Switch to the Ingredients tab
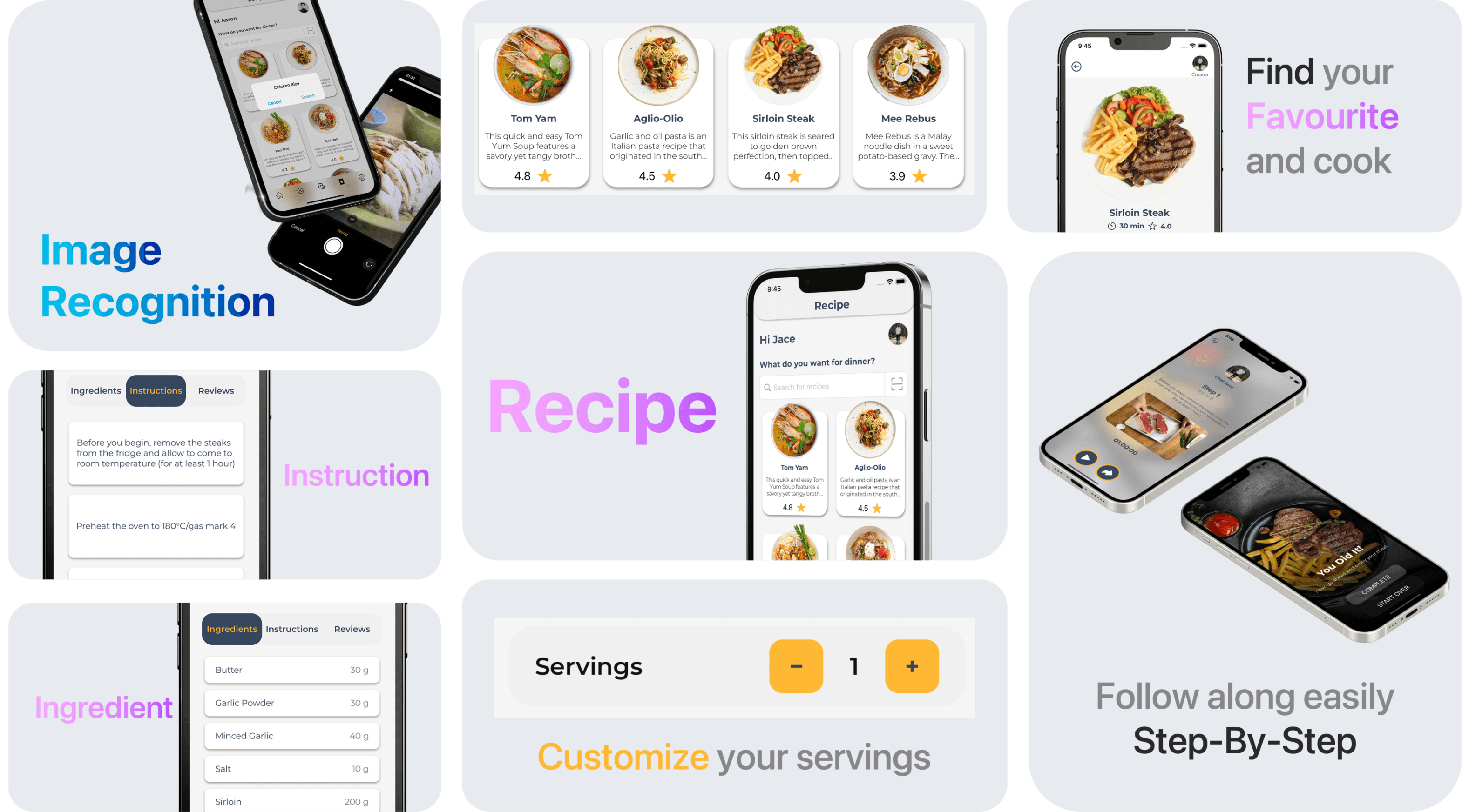Screen dimensions: 1462x812 [96, 390]
